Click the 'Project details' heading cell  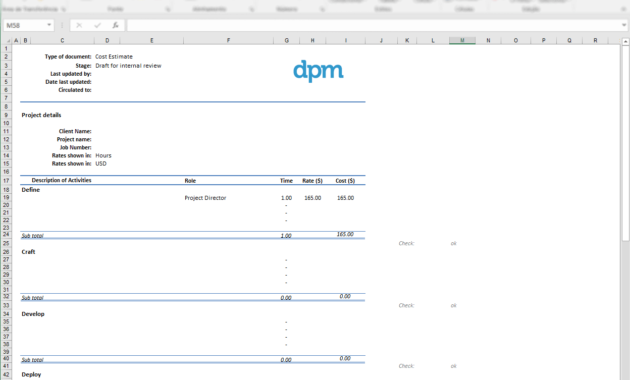(x=41, y=115)
